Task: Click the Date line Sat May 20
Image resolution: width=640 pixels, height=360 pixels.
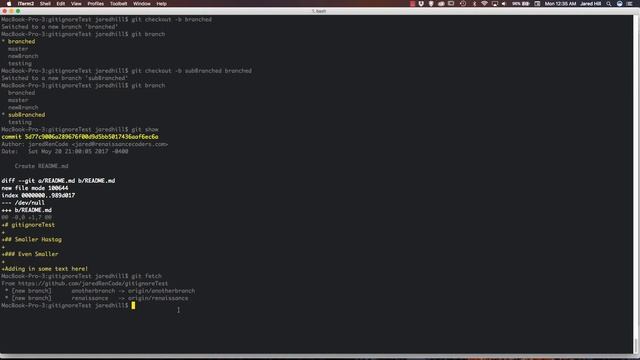Action: point(64,151)
